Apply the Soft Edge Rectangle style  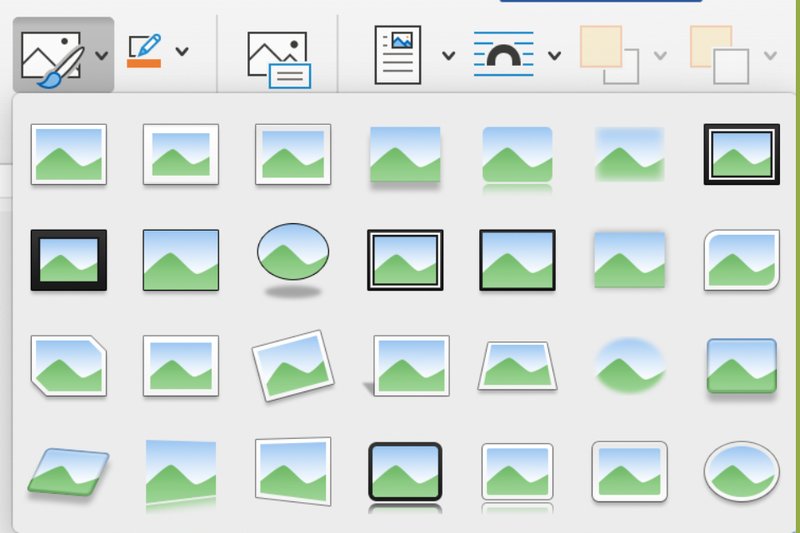[x=630, y=155]
